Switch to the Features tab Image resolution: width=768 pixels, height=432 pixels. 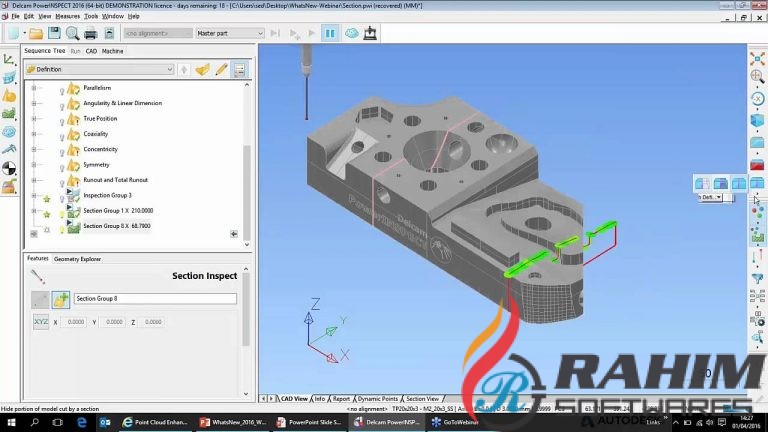(x=38, y=258)
